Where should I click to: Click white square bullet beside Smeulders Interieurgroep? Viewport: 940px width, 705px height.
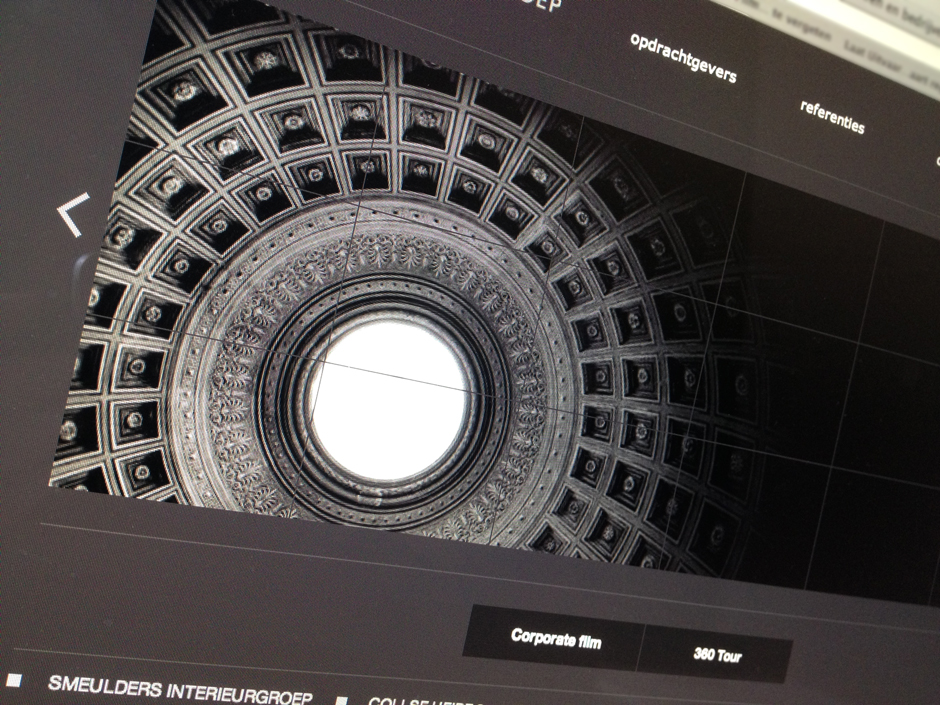[14, 681]
